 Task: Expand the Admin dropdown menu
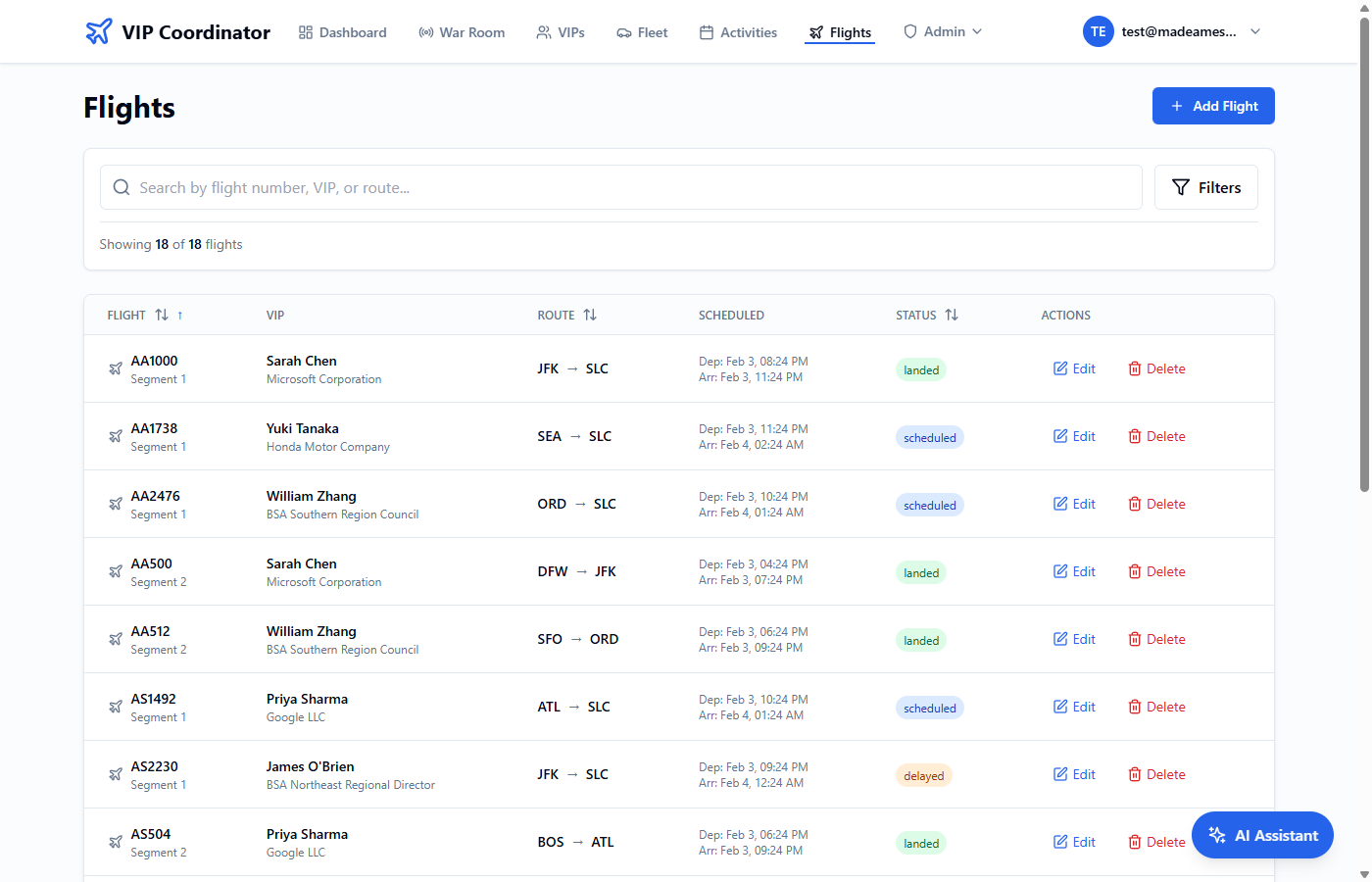coord(943,31)
